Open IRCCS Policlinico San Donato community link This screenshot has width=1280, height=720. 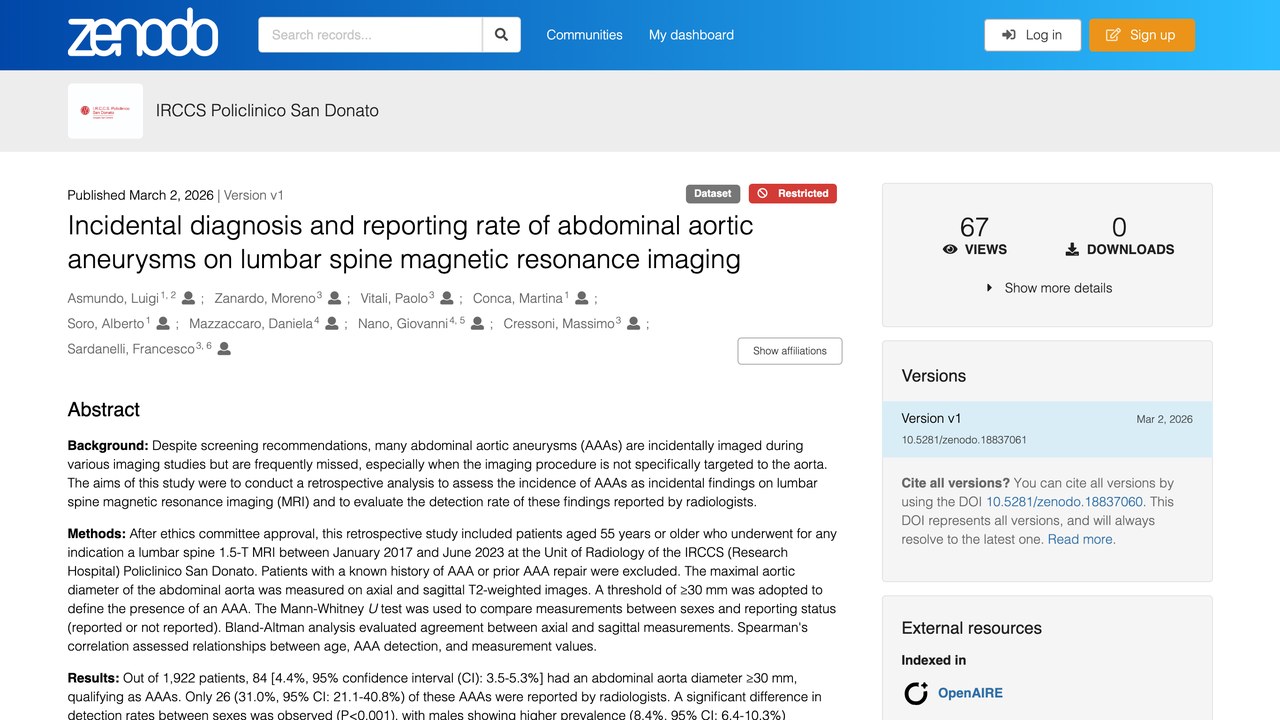pos(267,111)
